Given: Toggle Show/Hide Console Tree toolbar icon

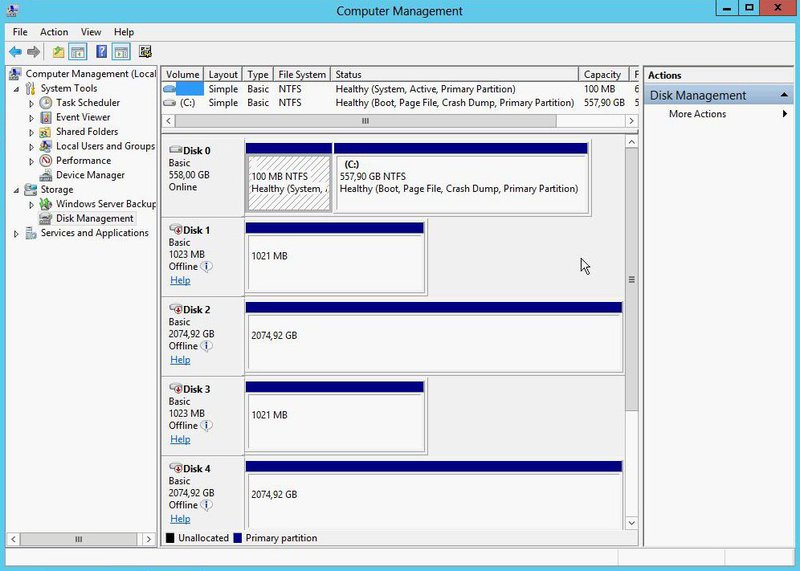Looking at the screenshot, I should 78,52.
